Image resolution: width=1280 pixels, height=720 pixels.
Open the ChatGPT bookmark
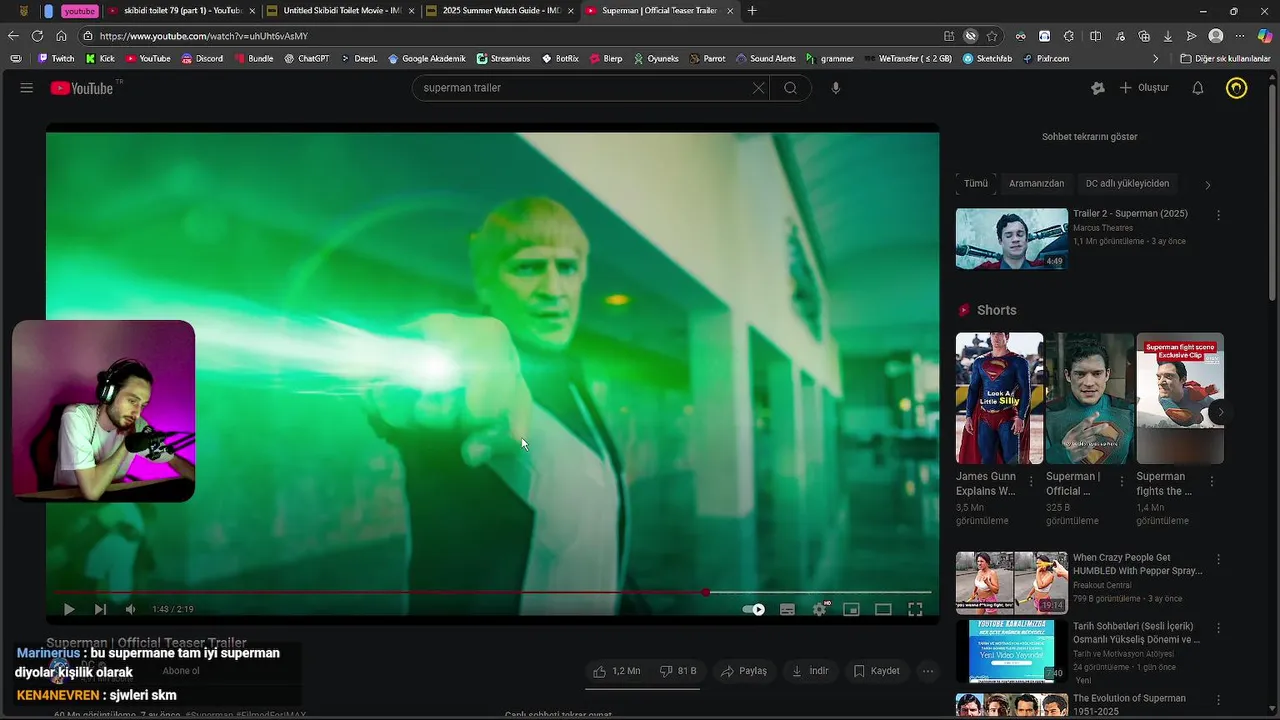[306, 59]
